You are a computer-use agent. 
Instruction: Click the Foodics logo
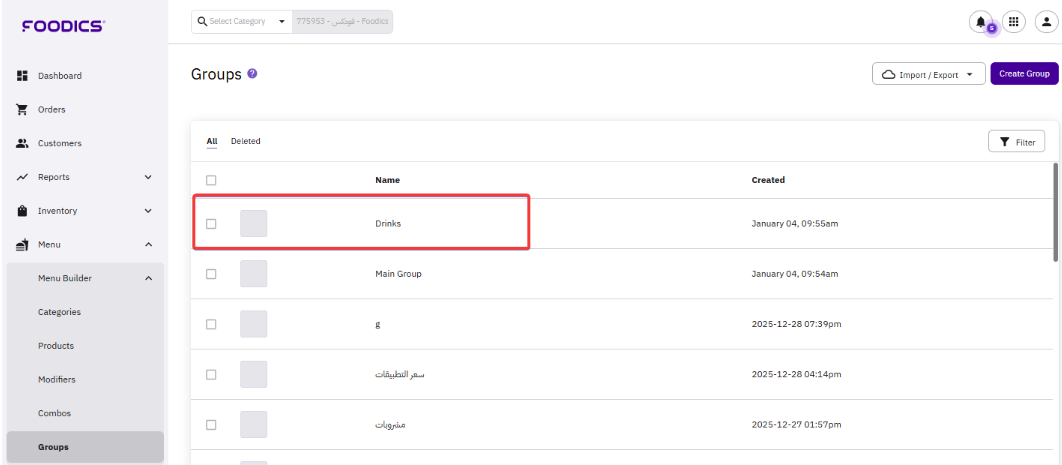tap(63, 26)
